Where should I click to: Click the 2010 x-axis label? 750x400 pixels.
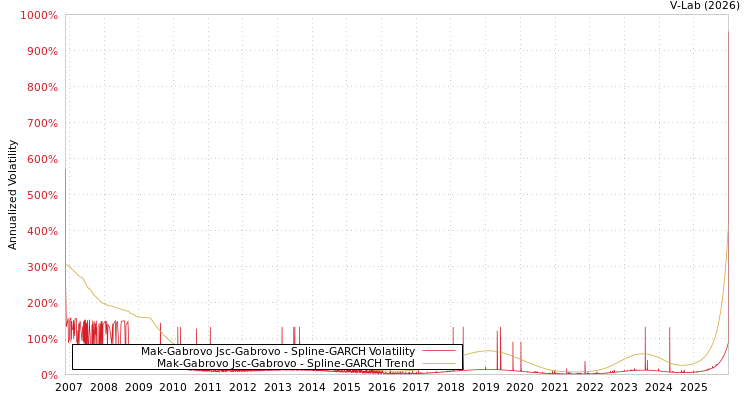(173, 387)
